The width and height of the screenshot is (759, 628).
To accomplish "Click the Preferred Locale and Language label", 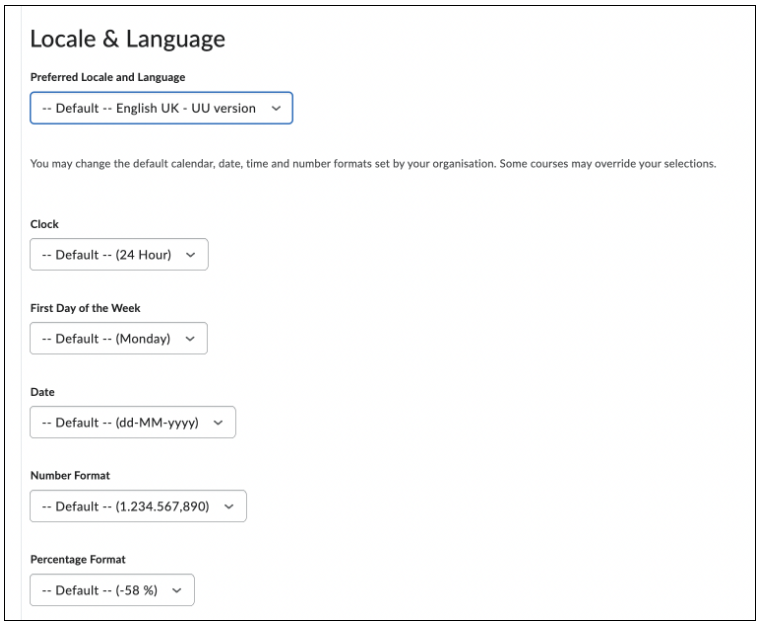I will pos(107,77).
